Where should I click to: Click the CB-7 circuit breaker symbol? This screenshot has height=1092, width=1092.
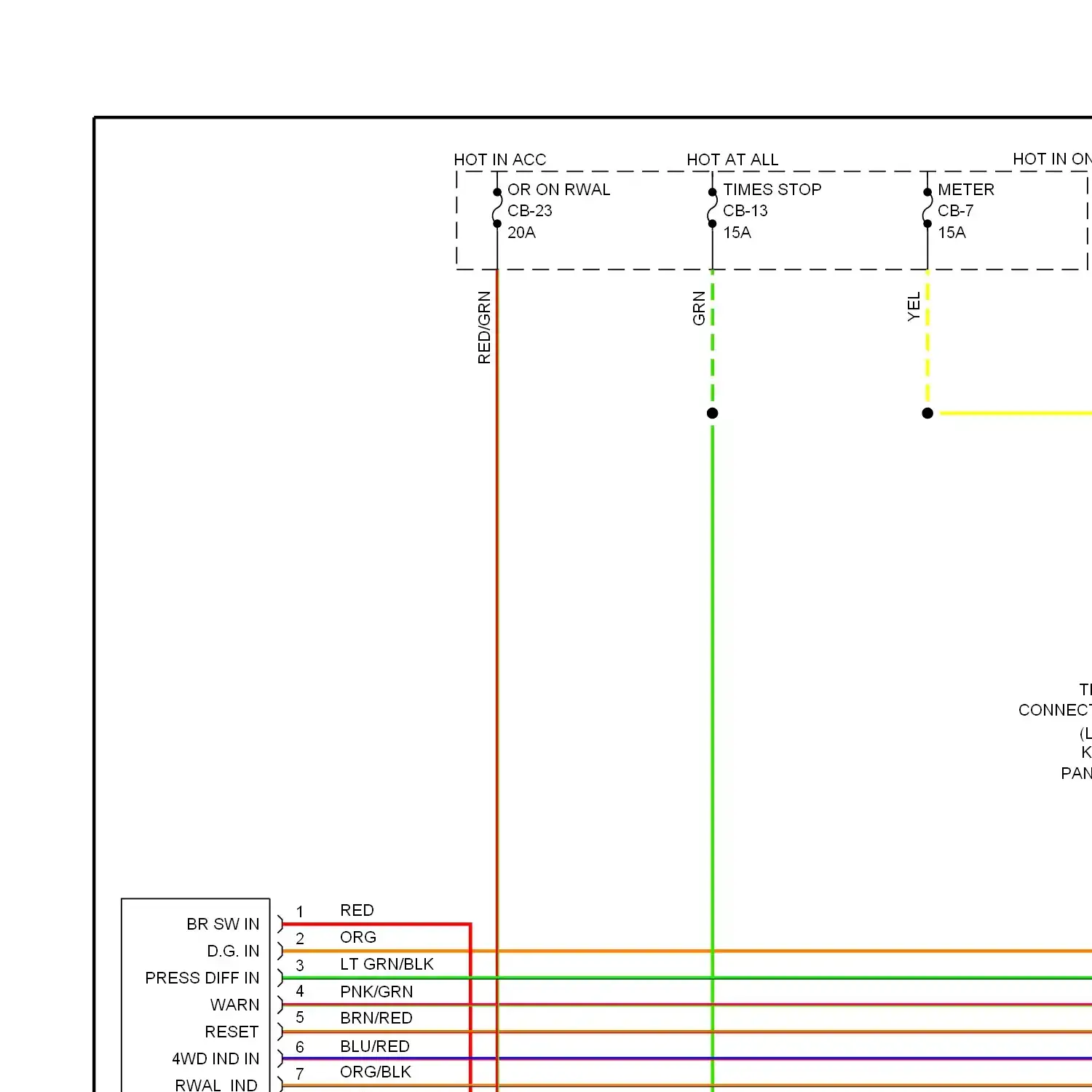click(x=927, y=208)
